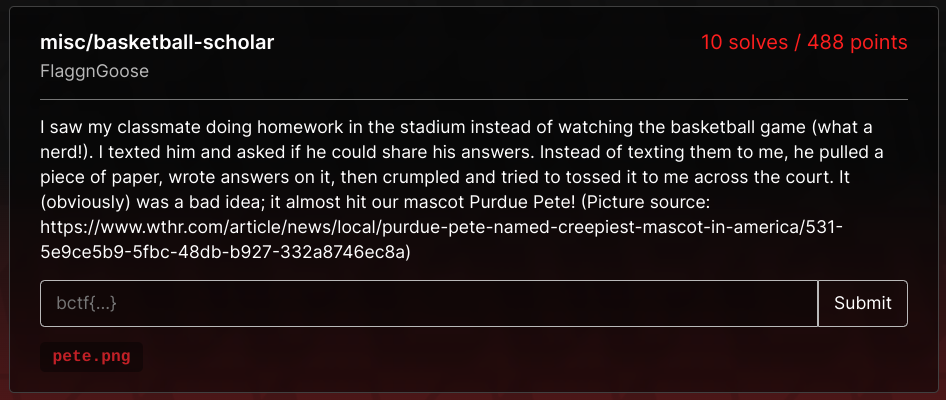Submit the flag with the Submit button
This screenshot has width=946, height=400.
(x=863, y=303)
